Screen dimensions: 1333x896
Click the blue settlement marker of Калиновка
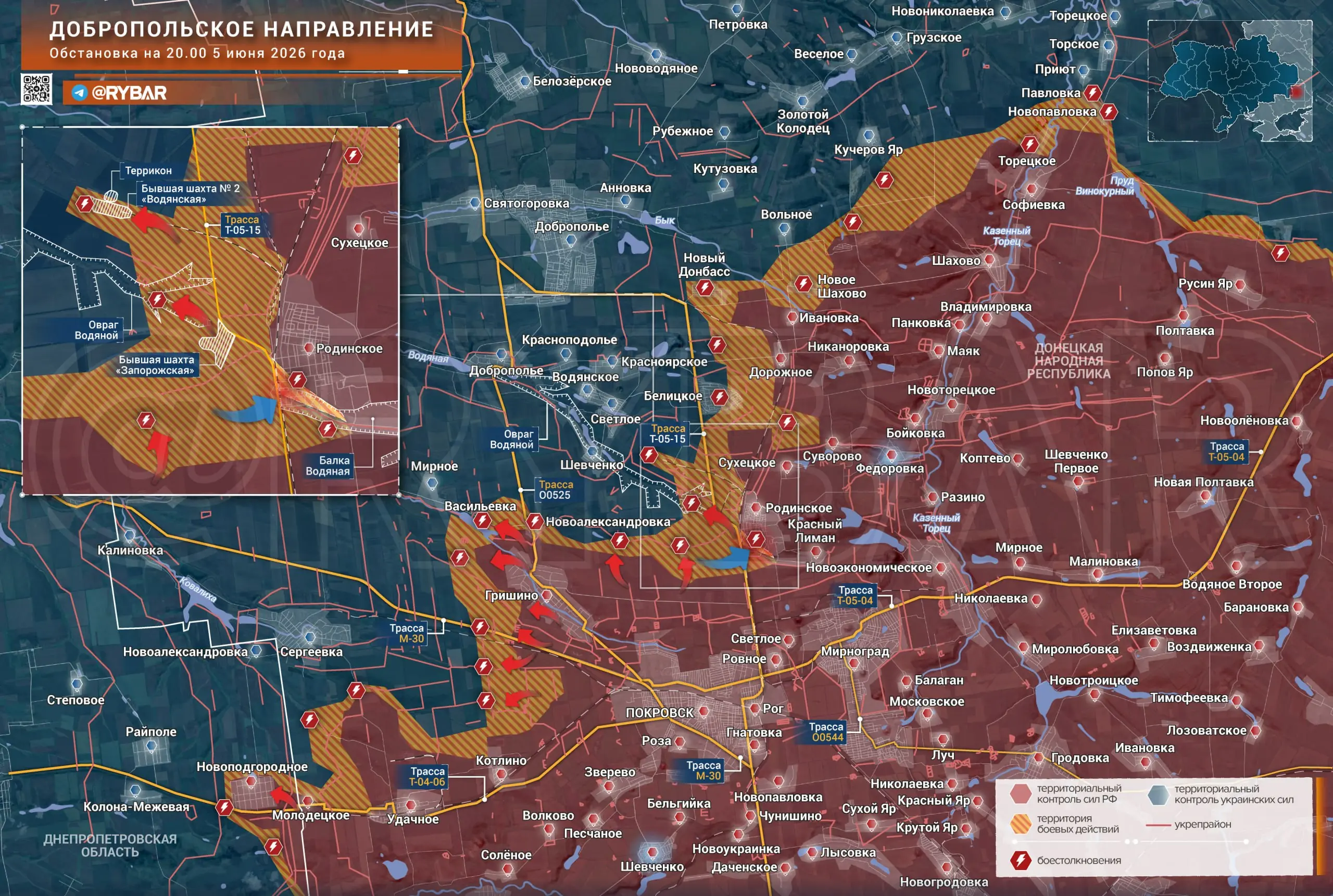130,535
